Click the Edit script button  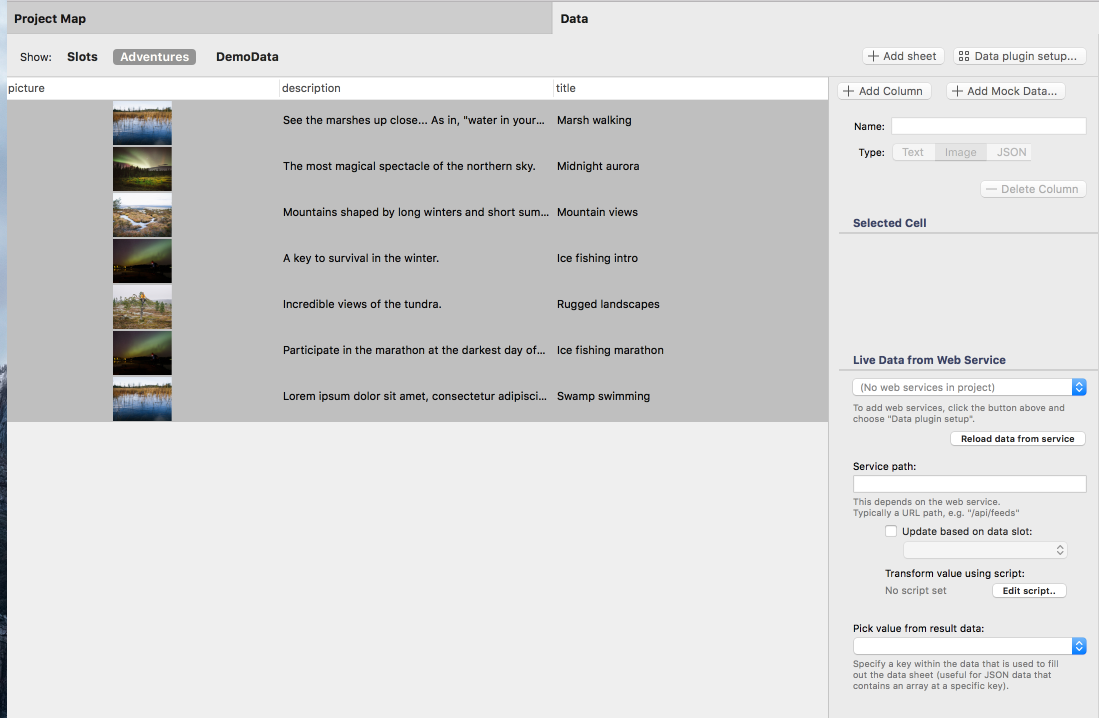point(1028,591)
